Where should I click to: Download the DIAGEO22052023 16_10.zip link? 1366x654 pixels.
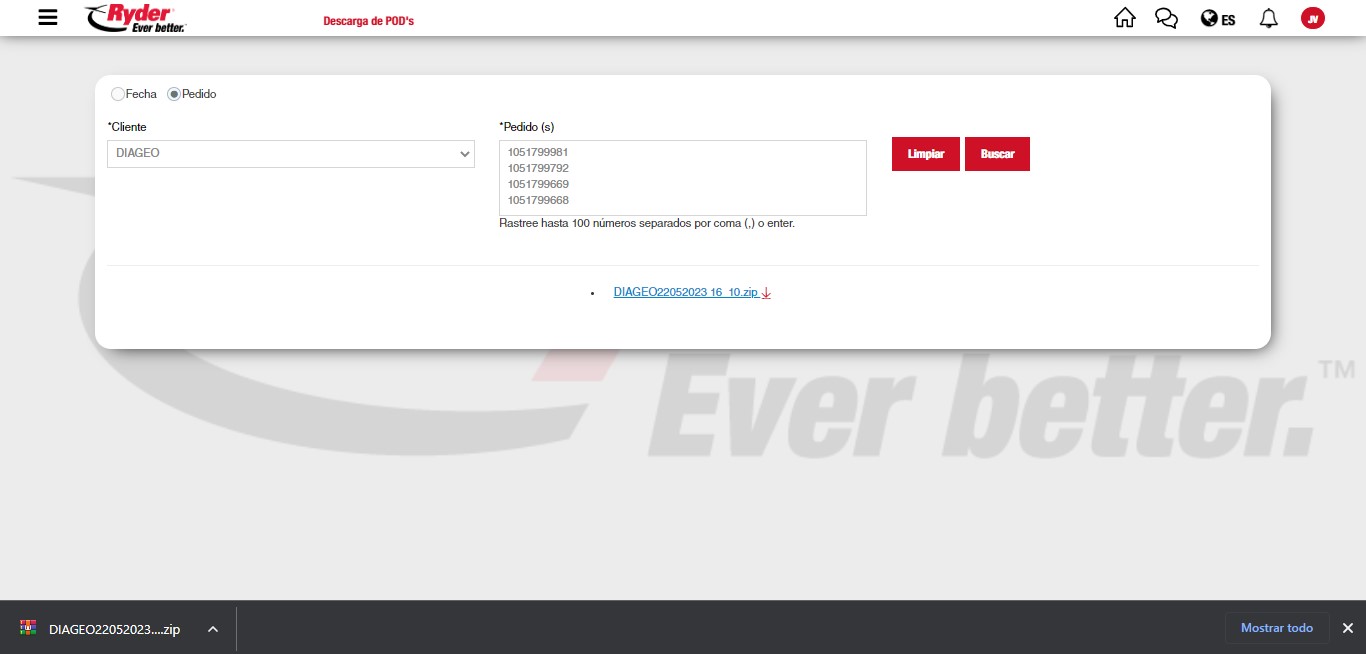point(685,292)
